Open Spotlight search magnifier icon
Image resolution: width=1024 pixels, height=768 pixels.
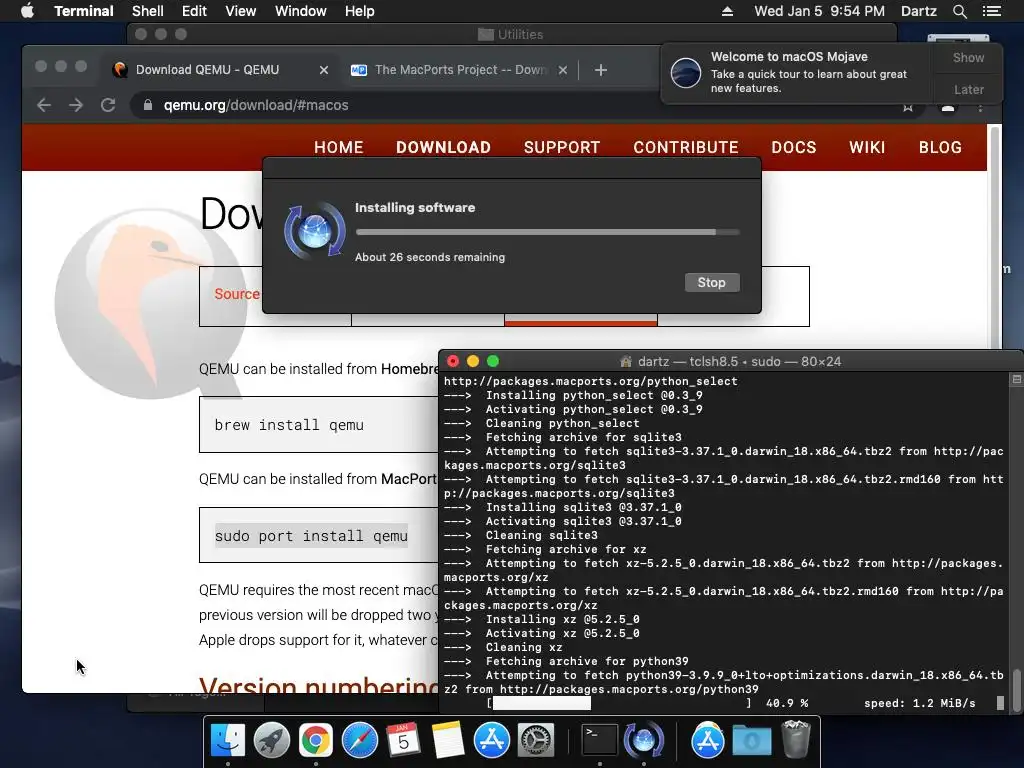[959, 11]
